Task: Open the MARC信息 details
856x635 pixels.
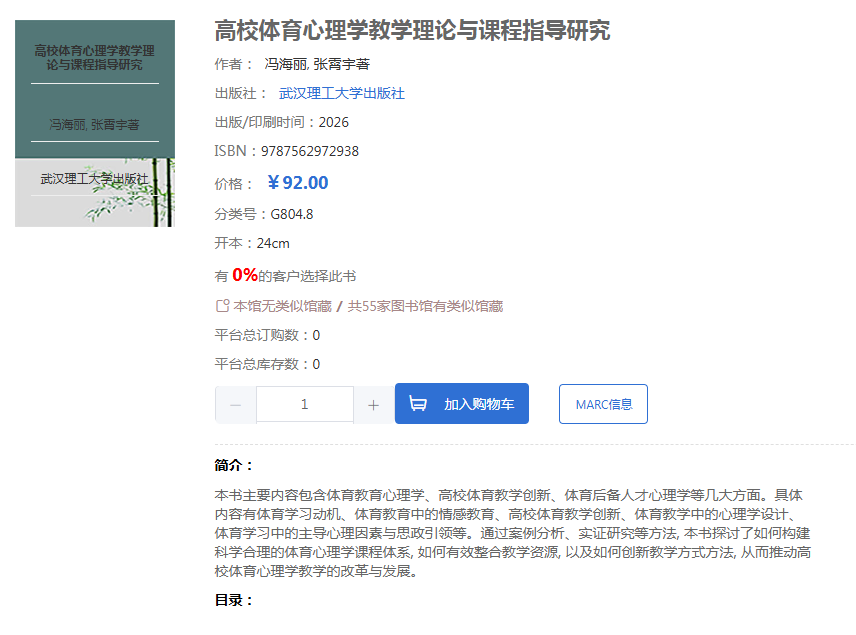Action: tap(603, 404)
